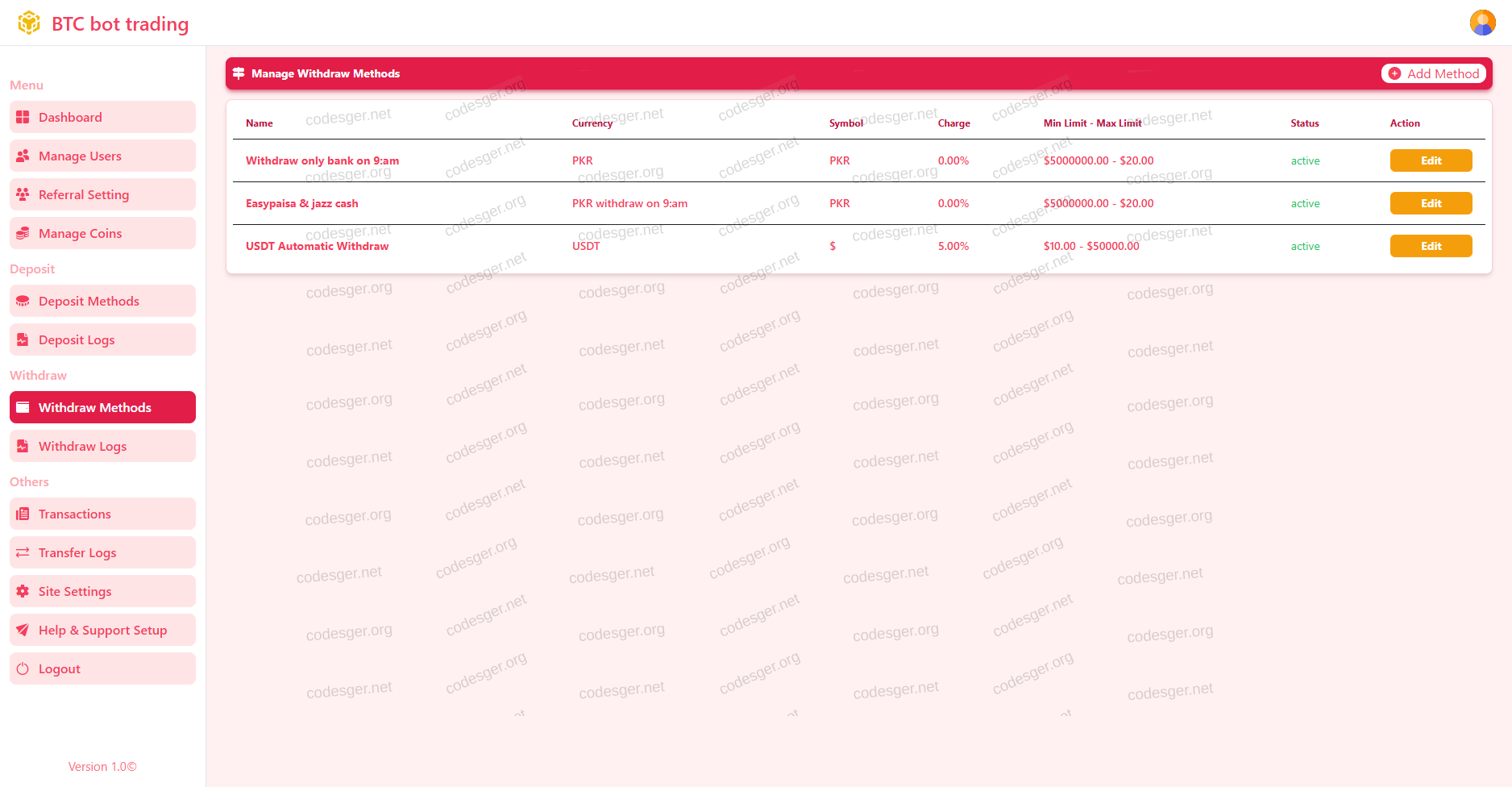Click the Dashboard grid icon in sidebar

(23, 117)
